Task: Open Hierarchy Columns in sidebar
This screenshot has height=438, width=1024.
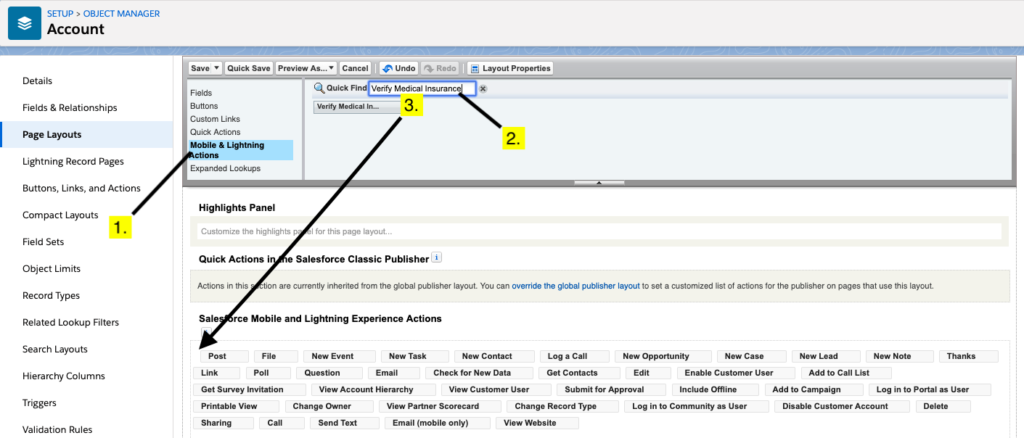Action: click(x=63, y=376)
